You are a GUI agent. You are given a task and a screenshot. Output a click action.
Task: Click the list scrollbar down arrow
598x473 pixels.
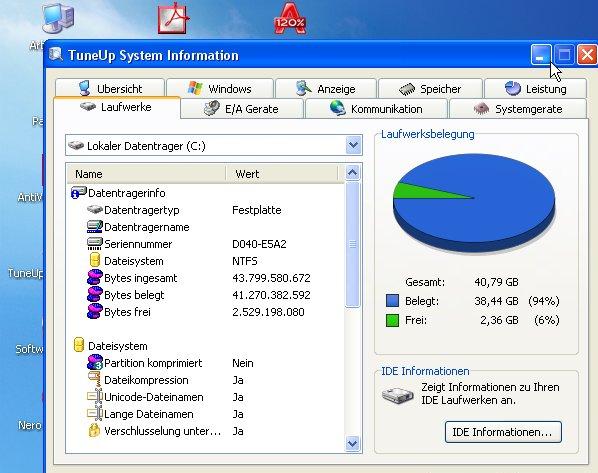352,444
